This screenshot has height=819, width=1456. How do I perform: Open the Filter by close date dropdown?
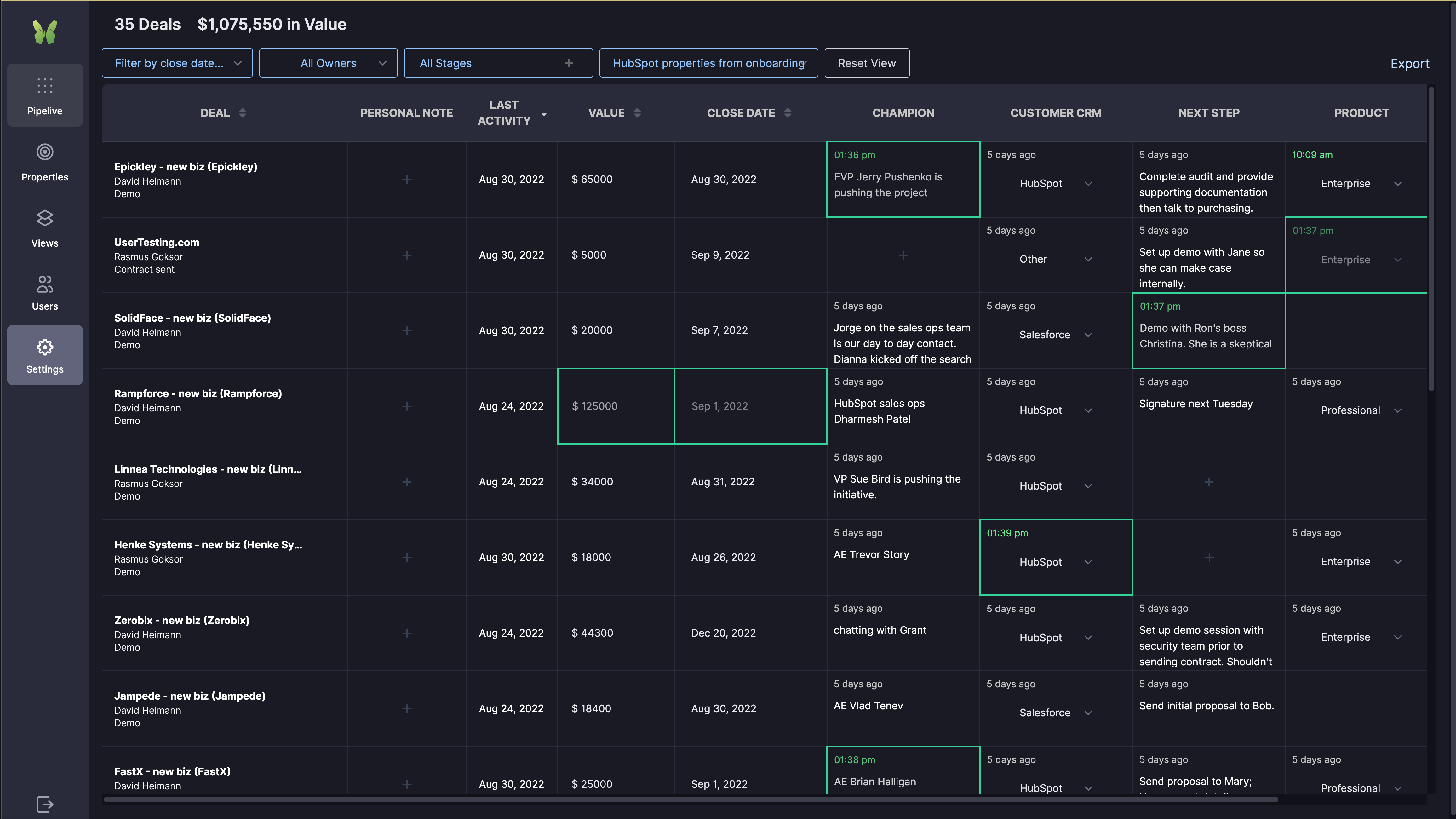(177, 63)
